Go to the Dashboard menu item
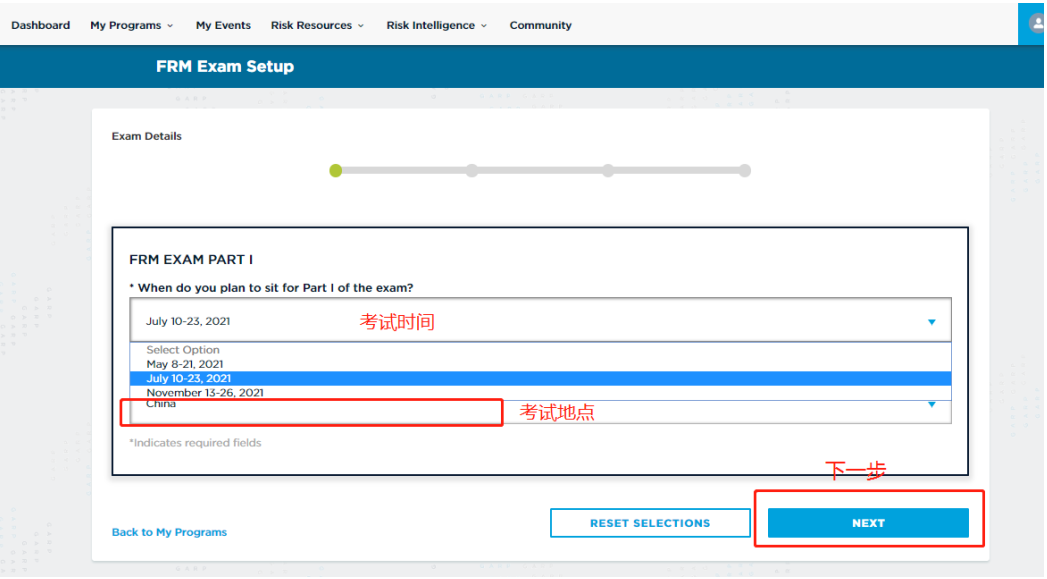The height and width of the screenshot is (579, 1047). click(x=41, y=25)
